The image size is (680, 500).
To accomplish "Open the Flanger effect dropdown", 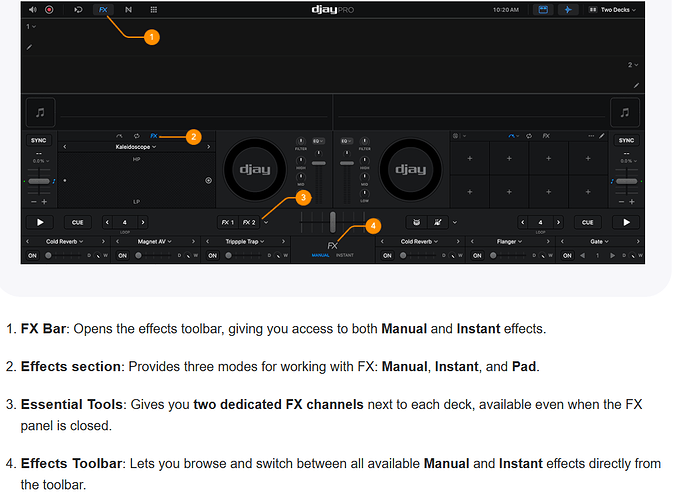I will click(x=510, y=242).
